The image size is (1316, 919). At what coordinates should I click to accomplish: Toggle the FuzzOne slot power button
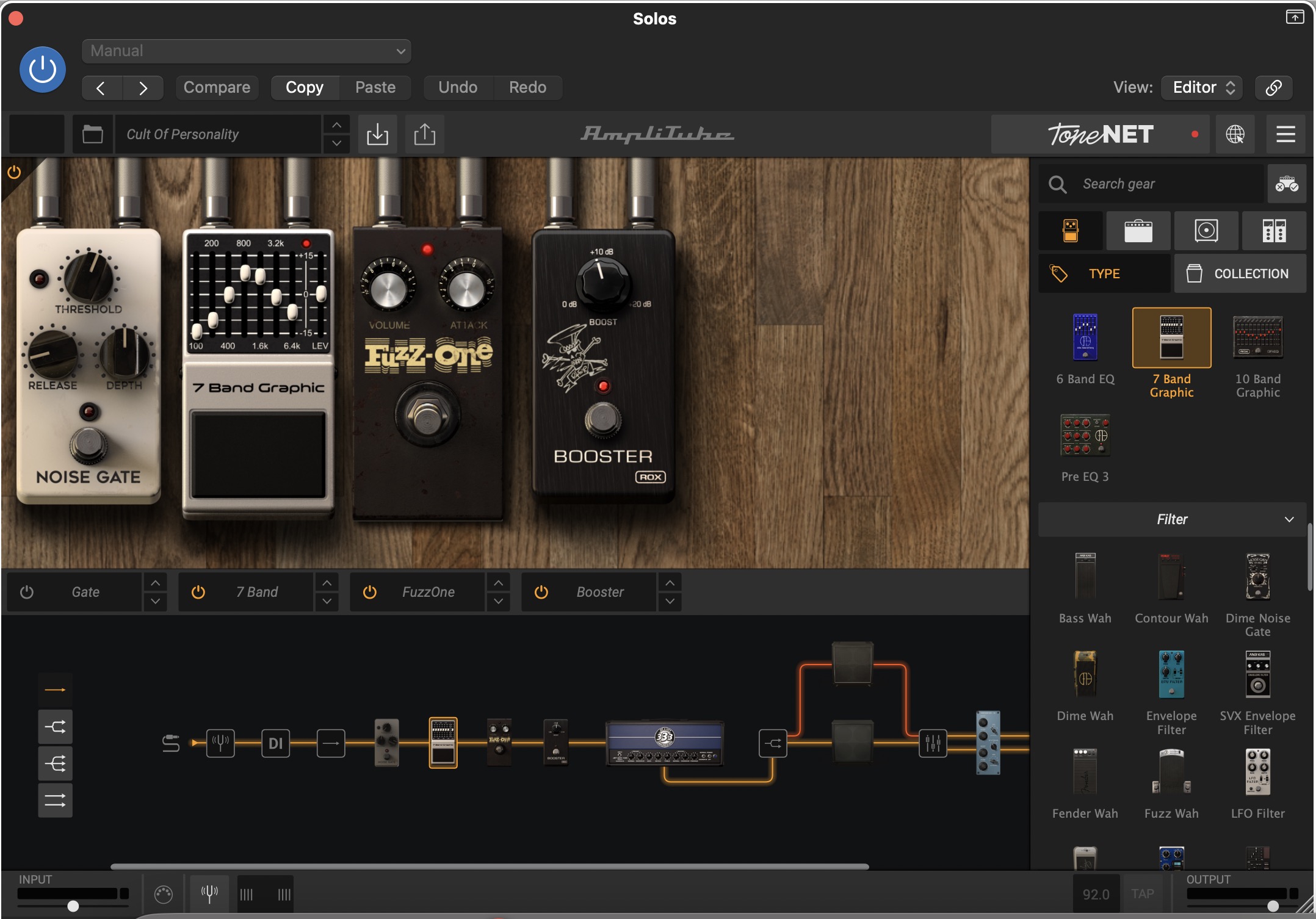pyautogui.click(x=370, y=592)
